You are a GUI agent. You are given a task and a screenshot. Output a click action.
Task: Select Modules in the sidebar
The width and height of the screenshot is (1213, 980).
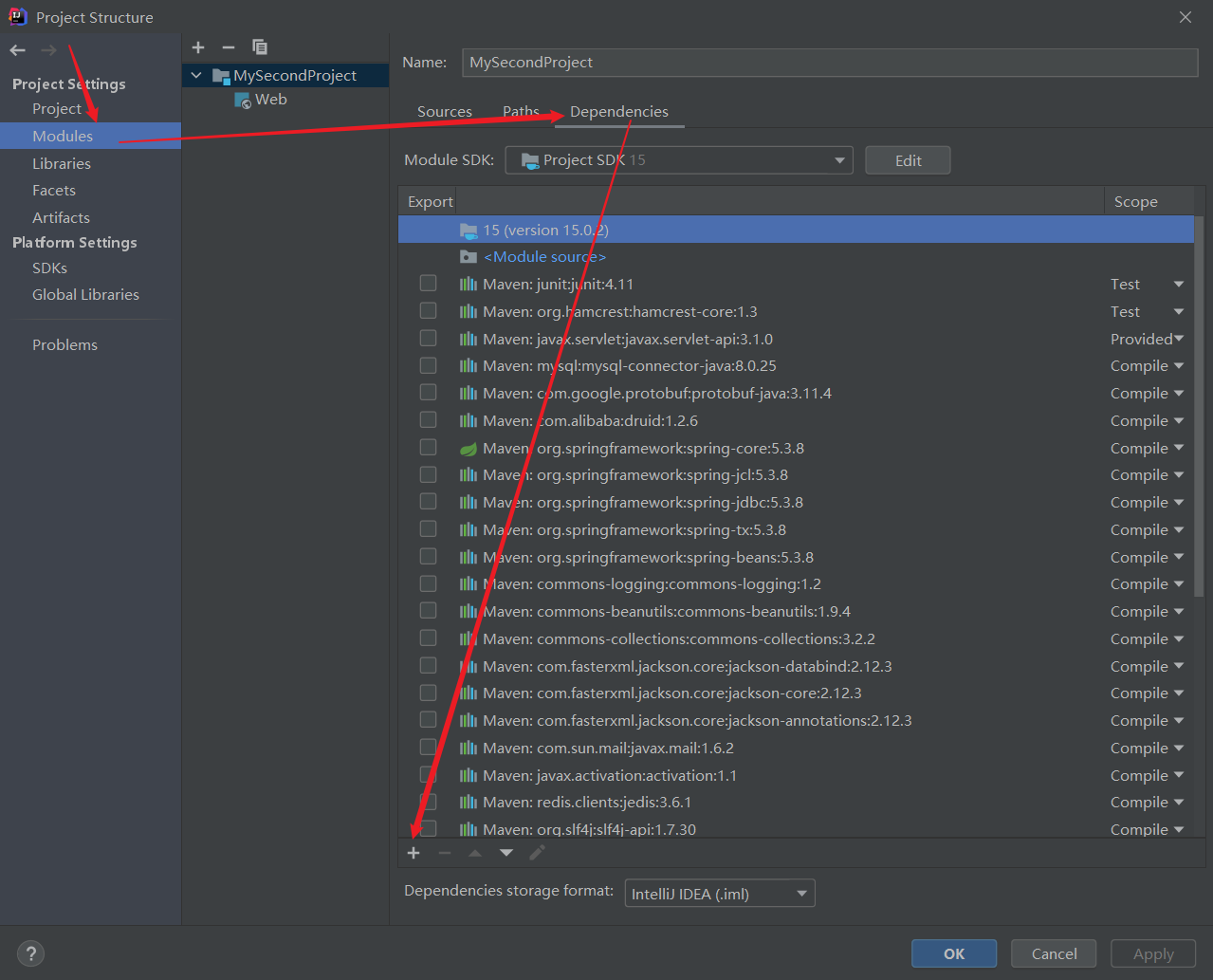[x=63, y=136]
